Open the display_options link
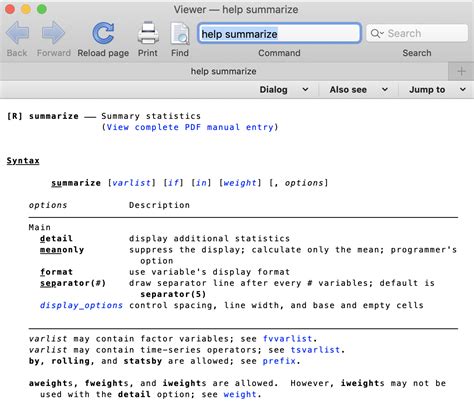The width and height of the screenshot is (474, 417). [x=81, y=305]
